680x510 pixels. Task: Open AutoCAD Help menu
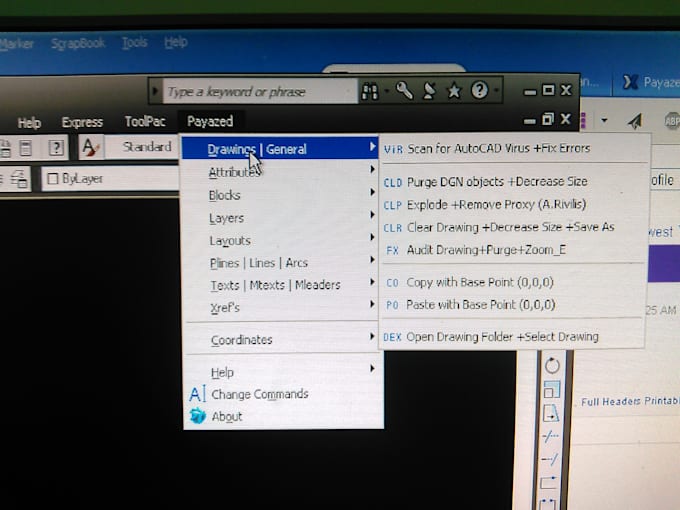[x=29, y=123]
